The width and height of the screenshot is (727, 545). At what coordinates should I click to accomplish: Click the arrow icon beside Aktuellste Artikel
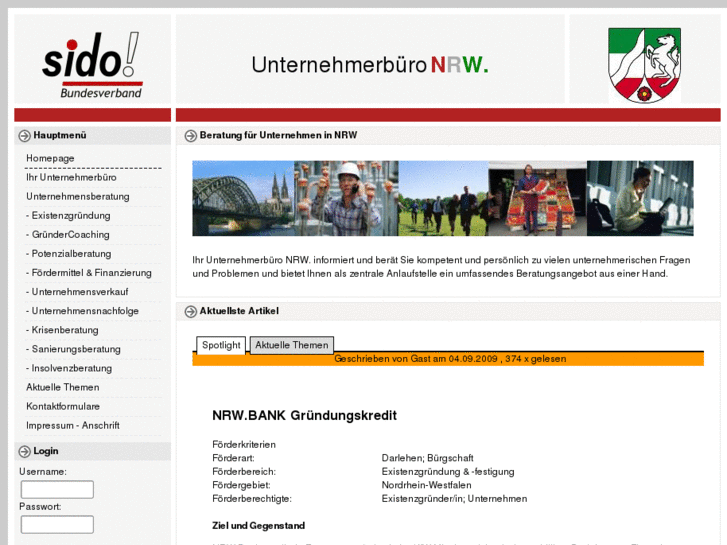point(191,311)
